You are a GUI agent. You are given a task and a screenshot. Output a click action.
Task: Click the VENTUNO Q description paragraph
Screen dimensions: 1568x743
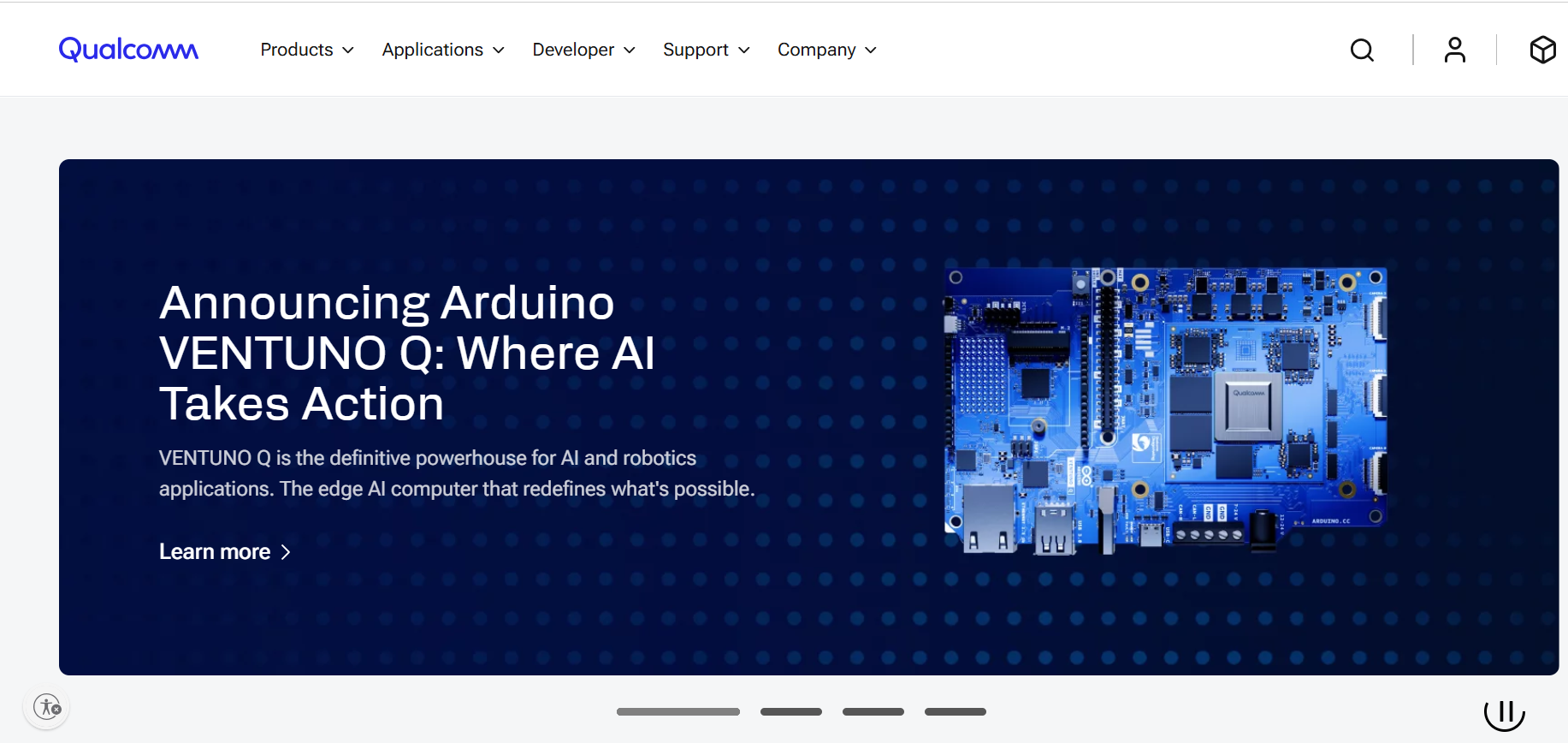pyautogui.click(x=456, y=473)
